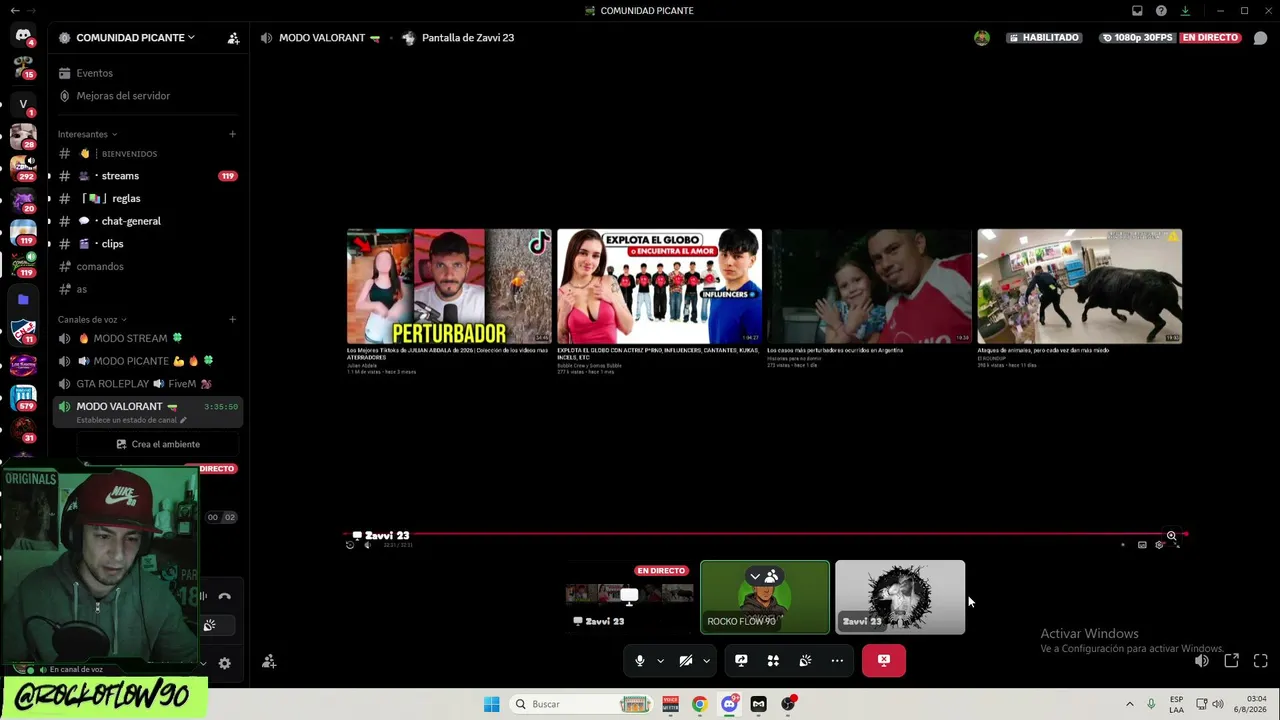
Task: Invite members to COMUNIDAD PICANTE server
Action: coord(233,38)
